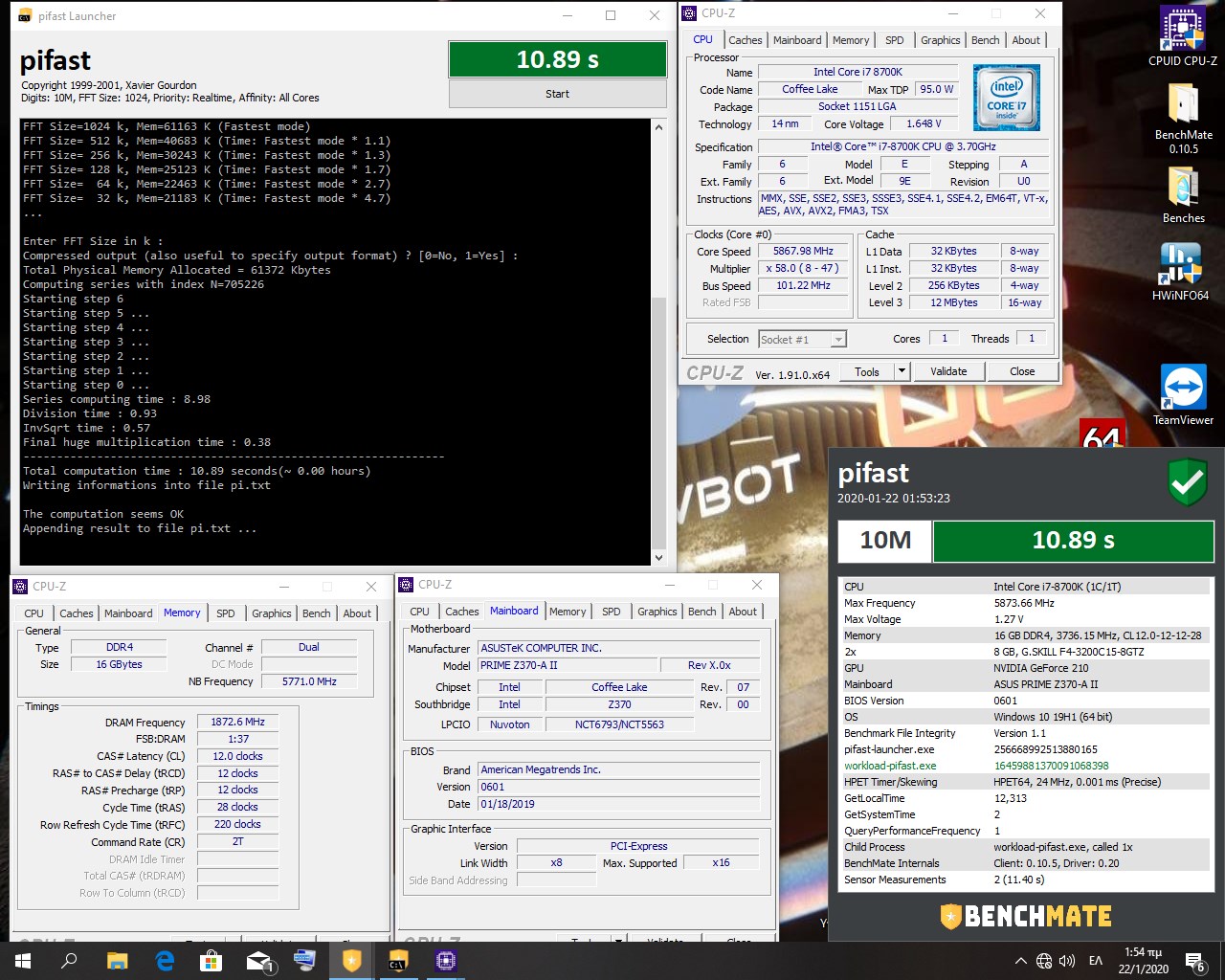Open File Explorer from the taskbar
The height and width of the screenshot is (980, 1225).
pos(117,961)
